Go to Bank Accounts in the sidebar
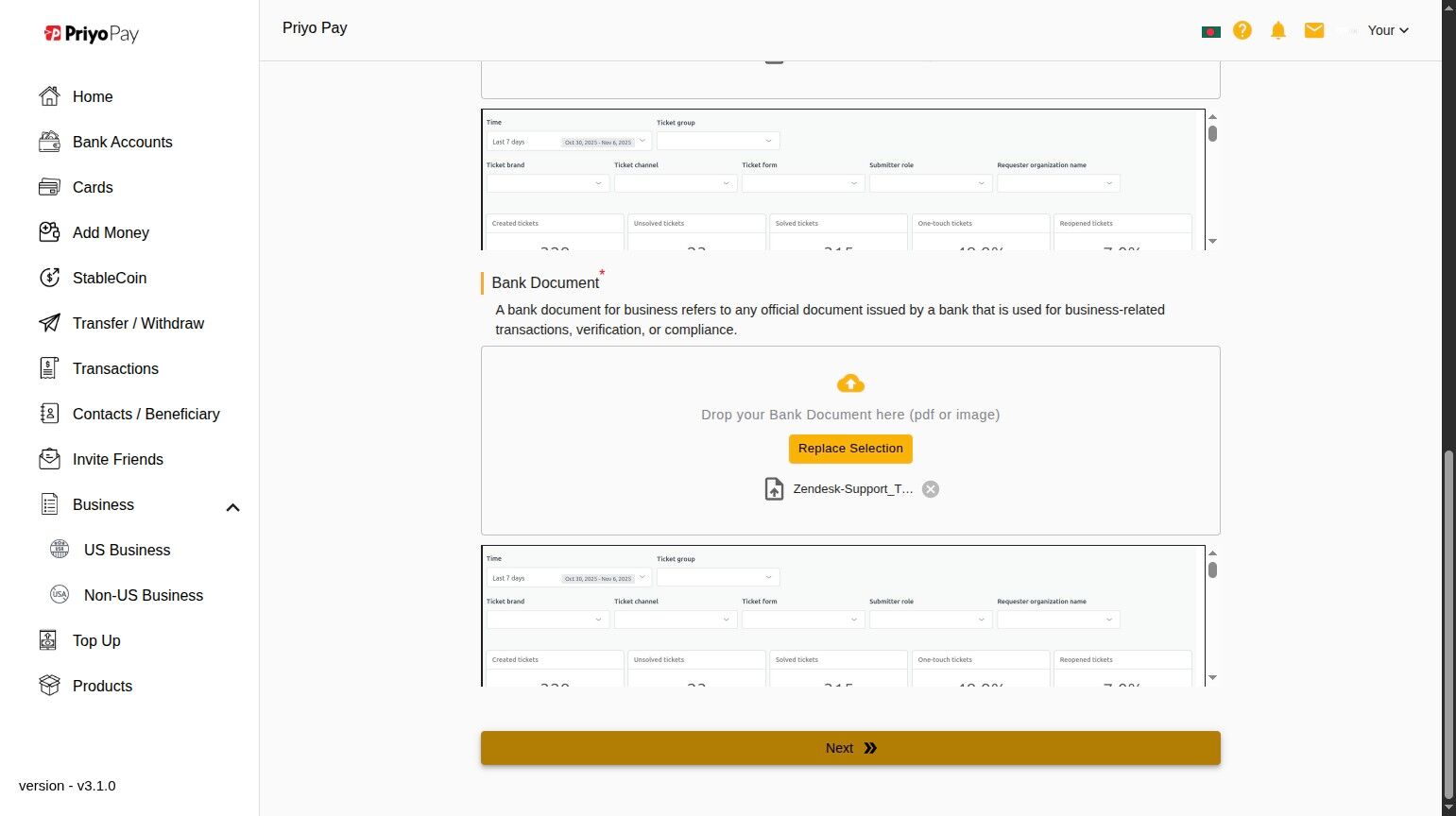1456x816 pixels. pos(123,142)
